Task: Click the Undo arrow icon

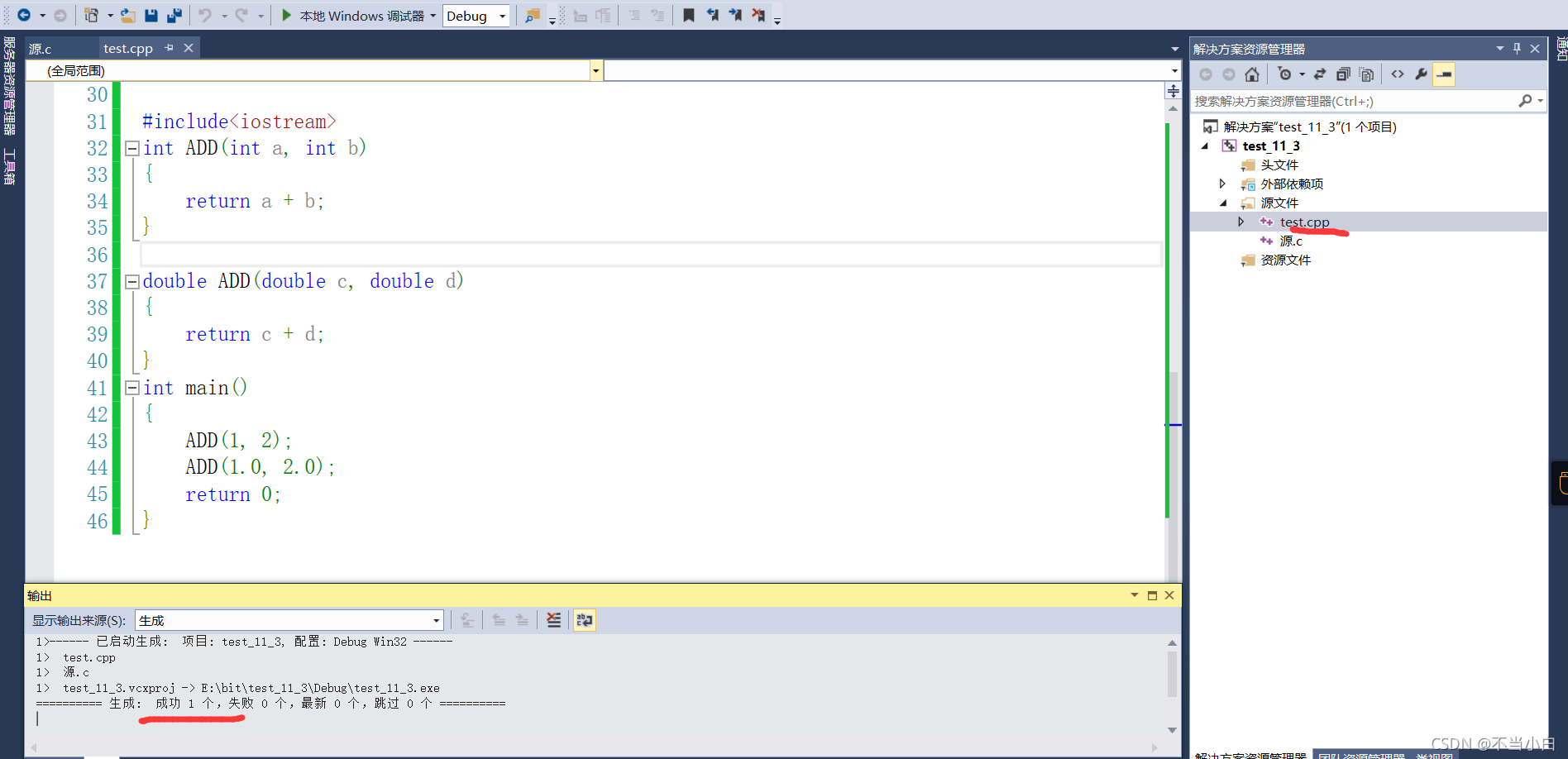Action: pyautogui.click(x=205, y=15)
